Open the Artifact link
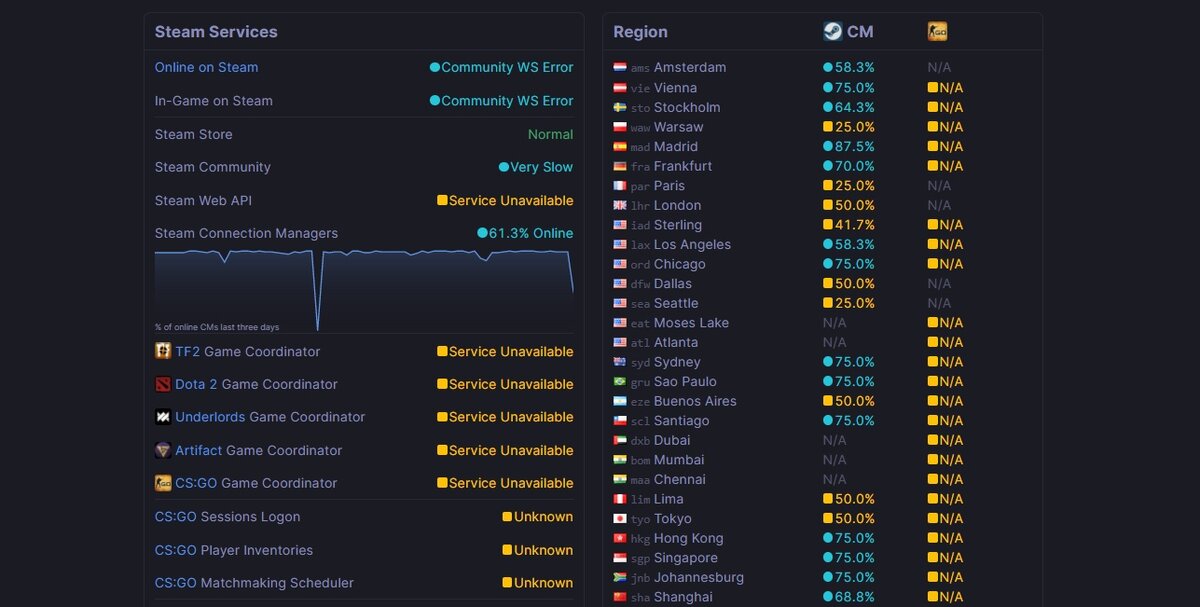 click(199, 450)
